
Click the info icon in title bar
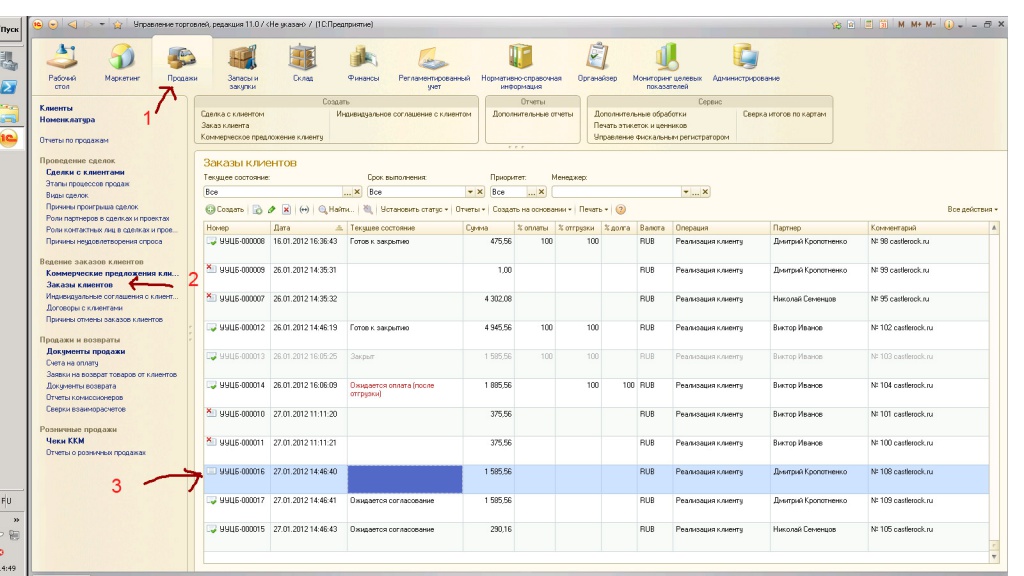click(948, 25)
